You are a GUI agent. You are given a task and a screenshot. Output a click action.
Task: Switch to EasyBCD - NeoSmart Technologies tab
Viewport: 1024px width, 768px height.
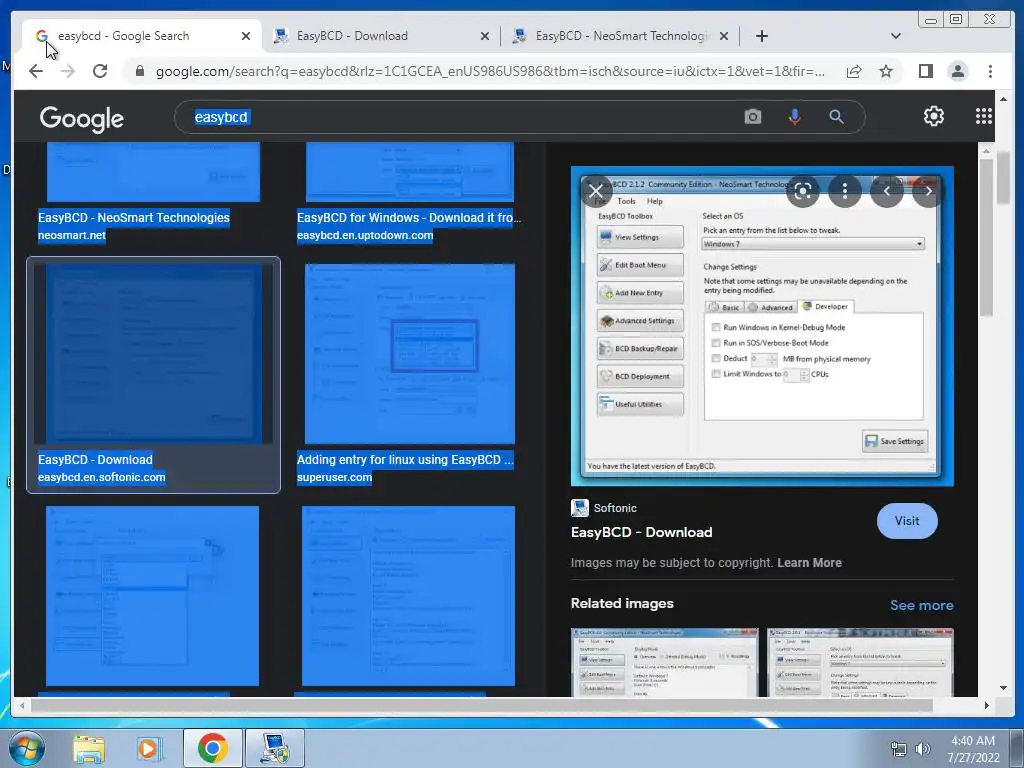pos(620,36)
